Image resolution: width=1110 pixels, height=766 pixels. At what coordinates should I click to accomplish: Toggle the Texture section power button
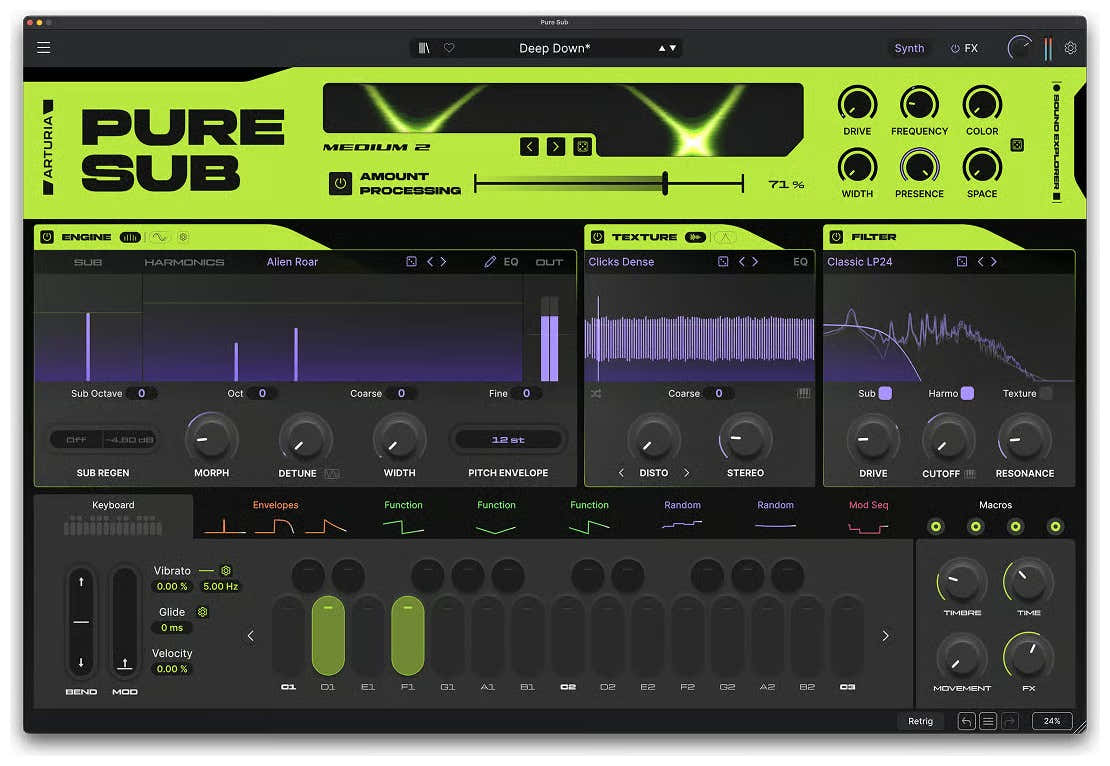tap(597, 237)
